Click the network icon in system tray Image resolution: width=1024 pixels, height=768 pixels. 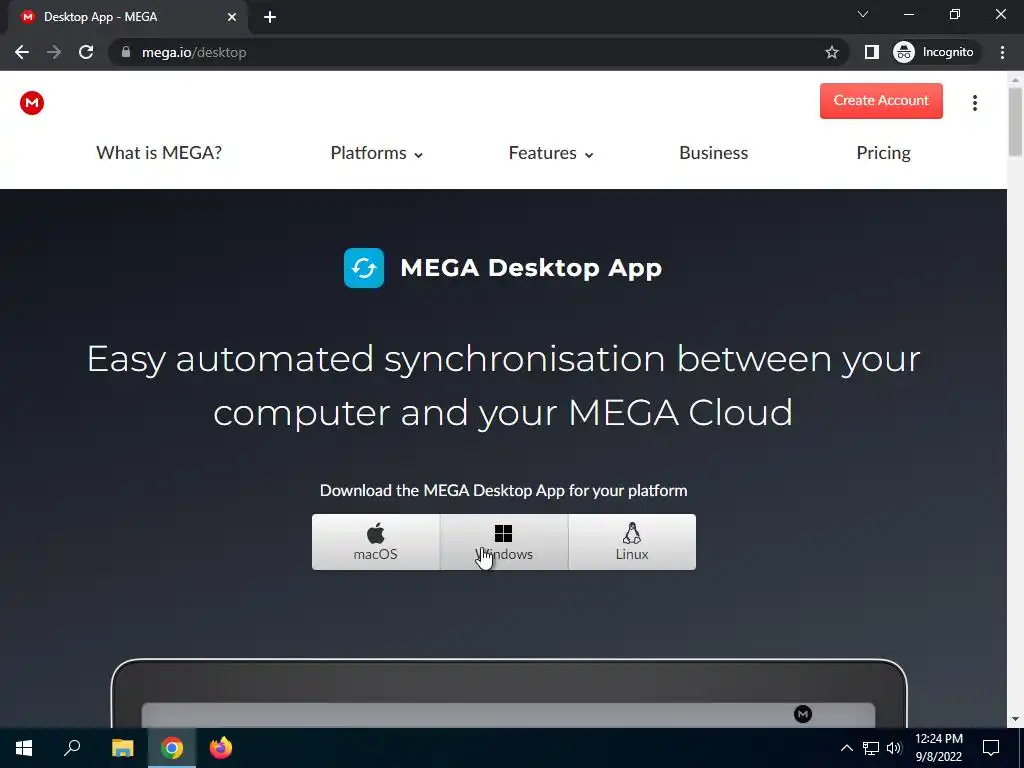[871, 748]
